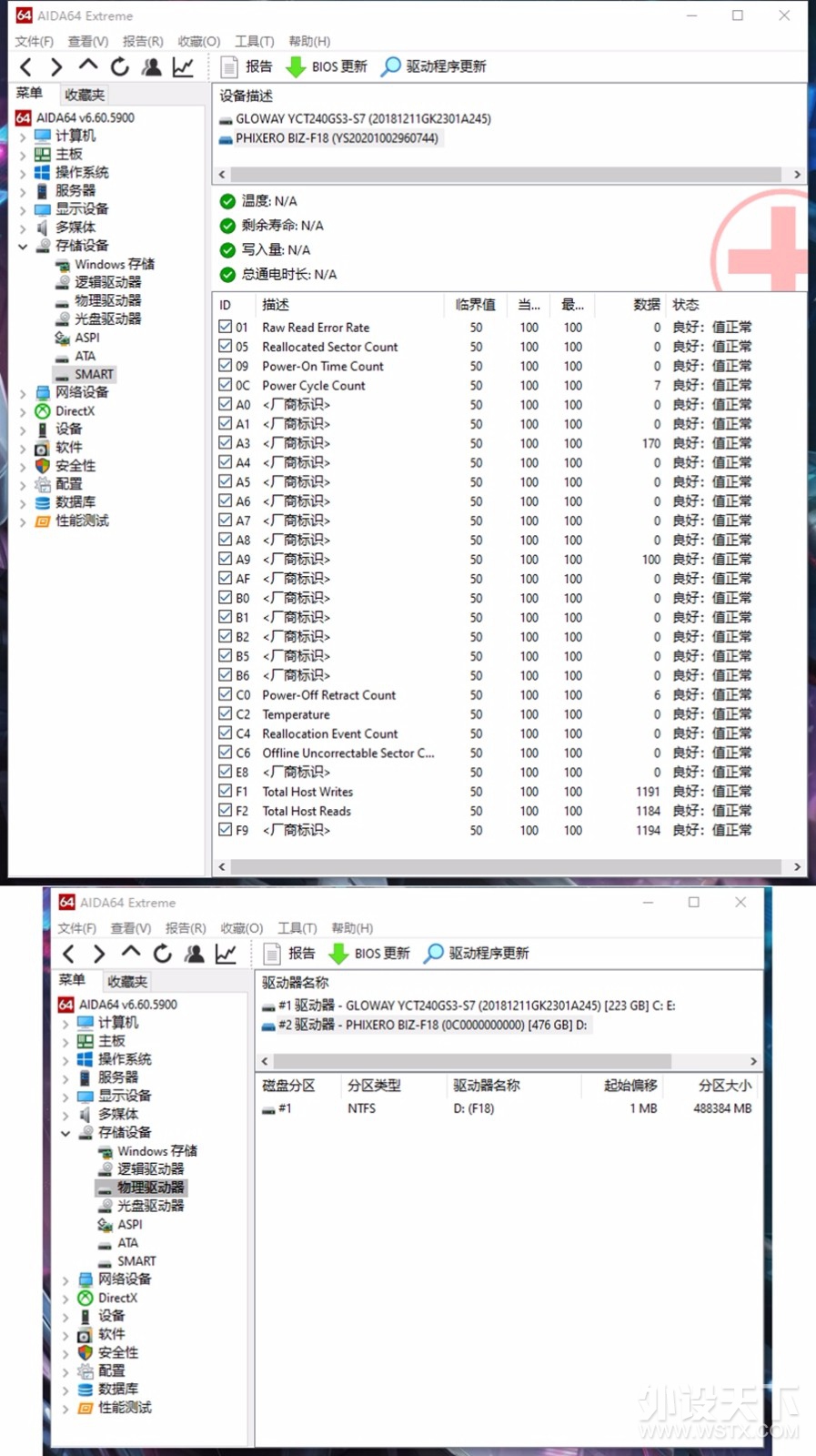Image resolution: width=816 pixels, height=1456 pixels.
Task: Uncheck the 01 Raw Read Error Rate checkbox
Action: tap(225, 326)
